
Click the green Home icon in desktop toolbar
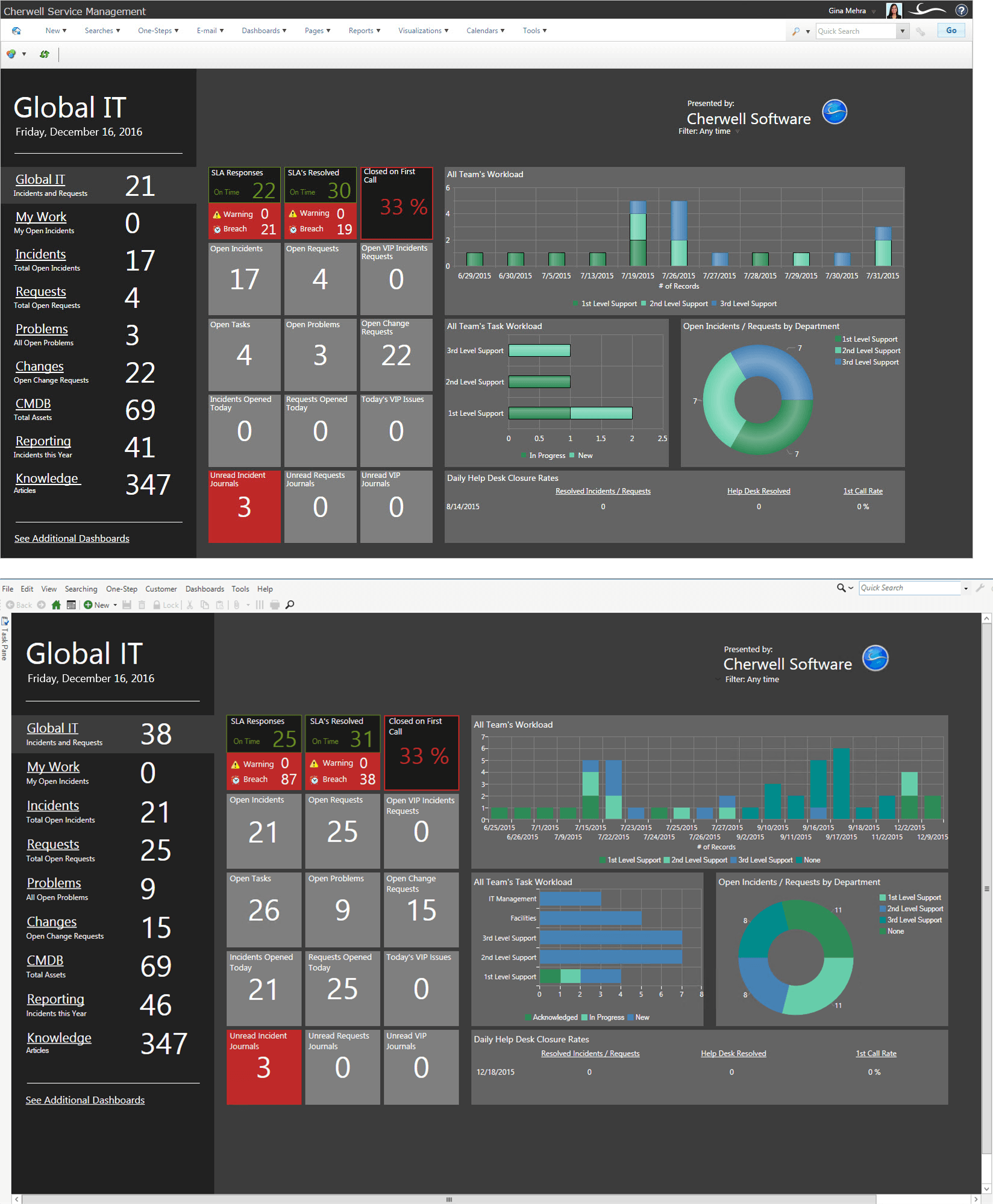[x=56, y=605]
